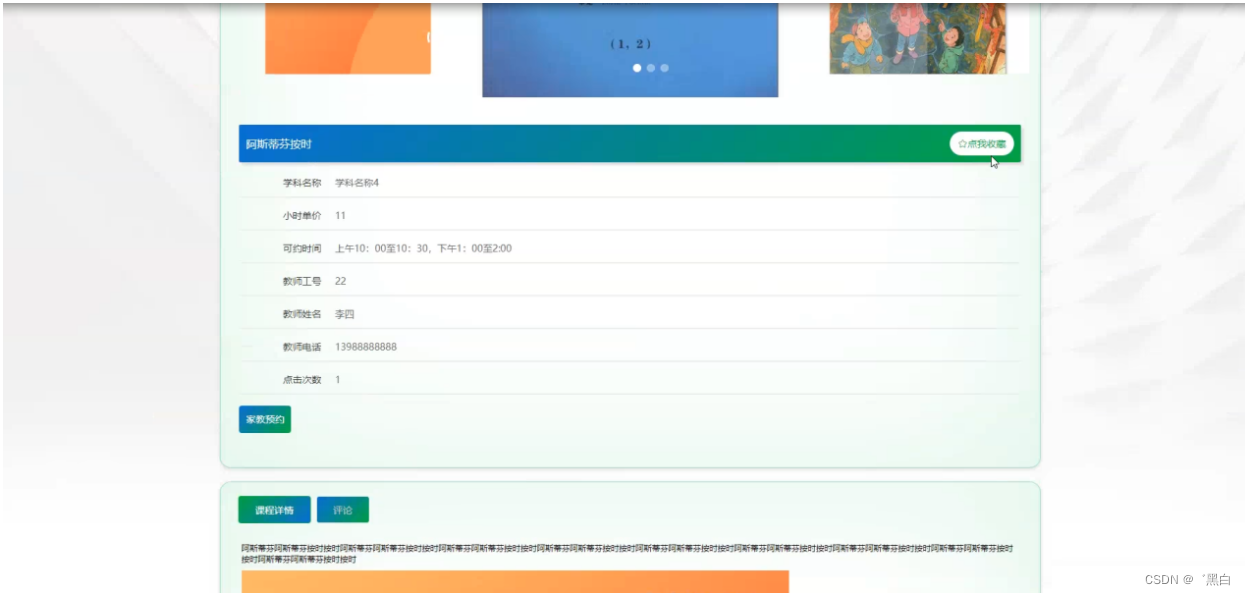Switch to the "评论" comments tab
The image size is (1245, 595).
click(x=342, y=509)
